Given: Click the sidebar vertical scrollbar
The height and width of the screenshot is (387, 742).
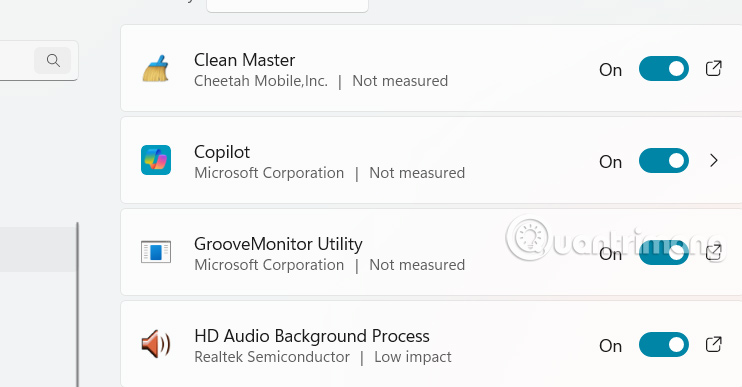Looking at the screenshot, I should 77,305.
